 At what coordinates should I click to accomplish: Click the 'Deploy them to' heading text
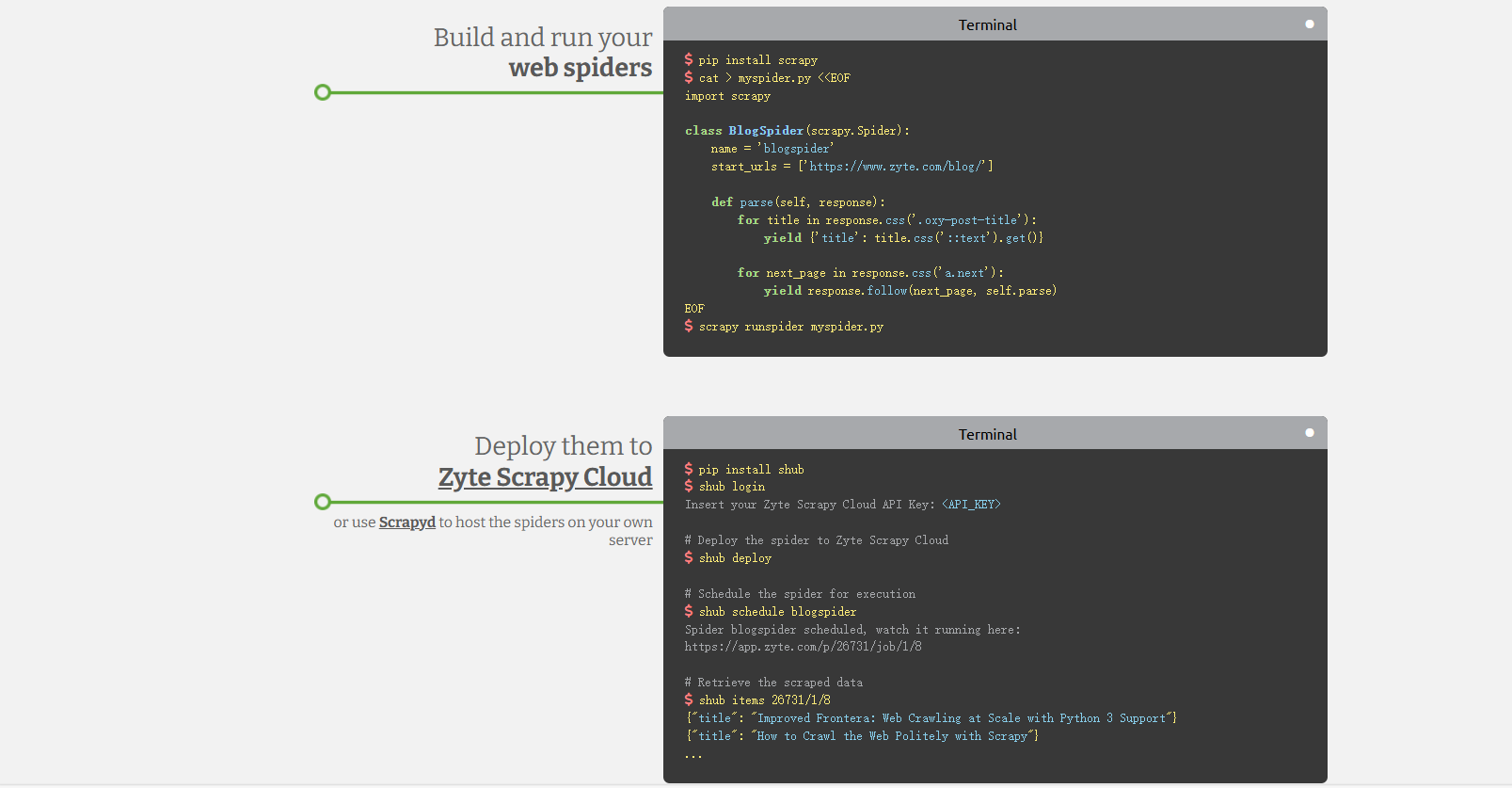pyautogui.click(x=564, y=445)
